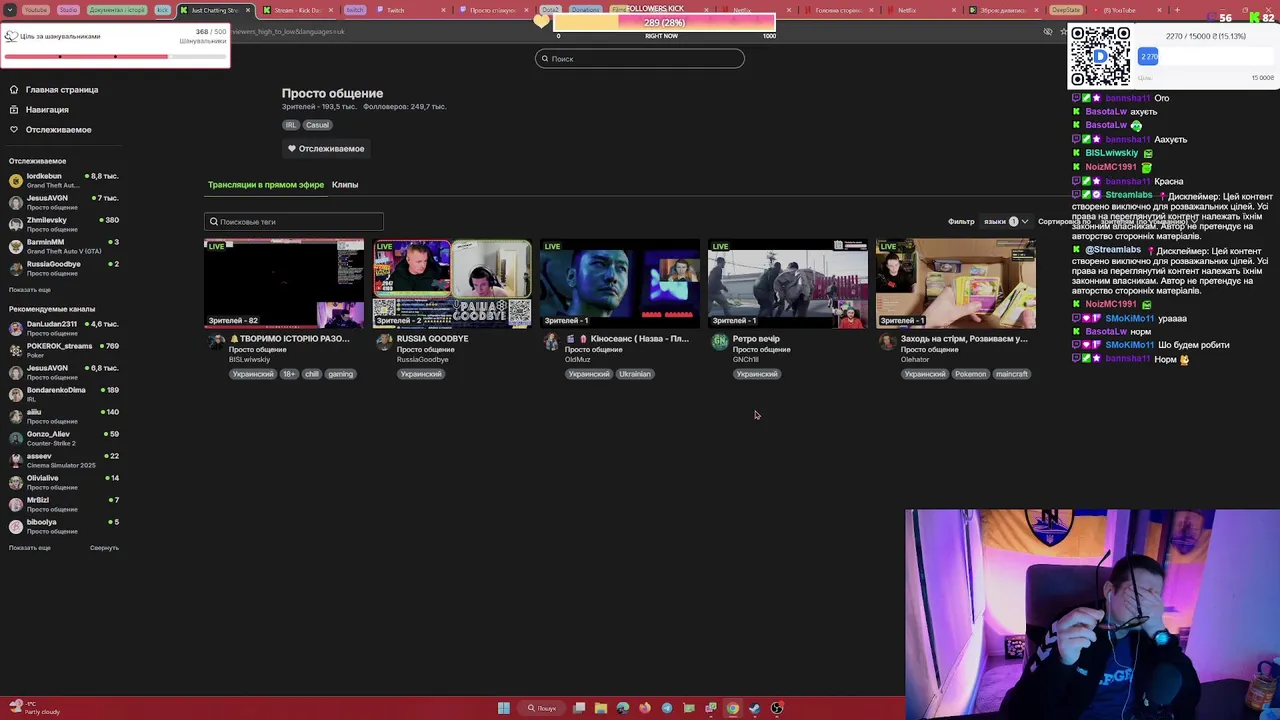Image resolution: width=1280 pixels, height=720 pixels.
Task: Open Windows Start menu
Action: (504, 708)
